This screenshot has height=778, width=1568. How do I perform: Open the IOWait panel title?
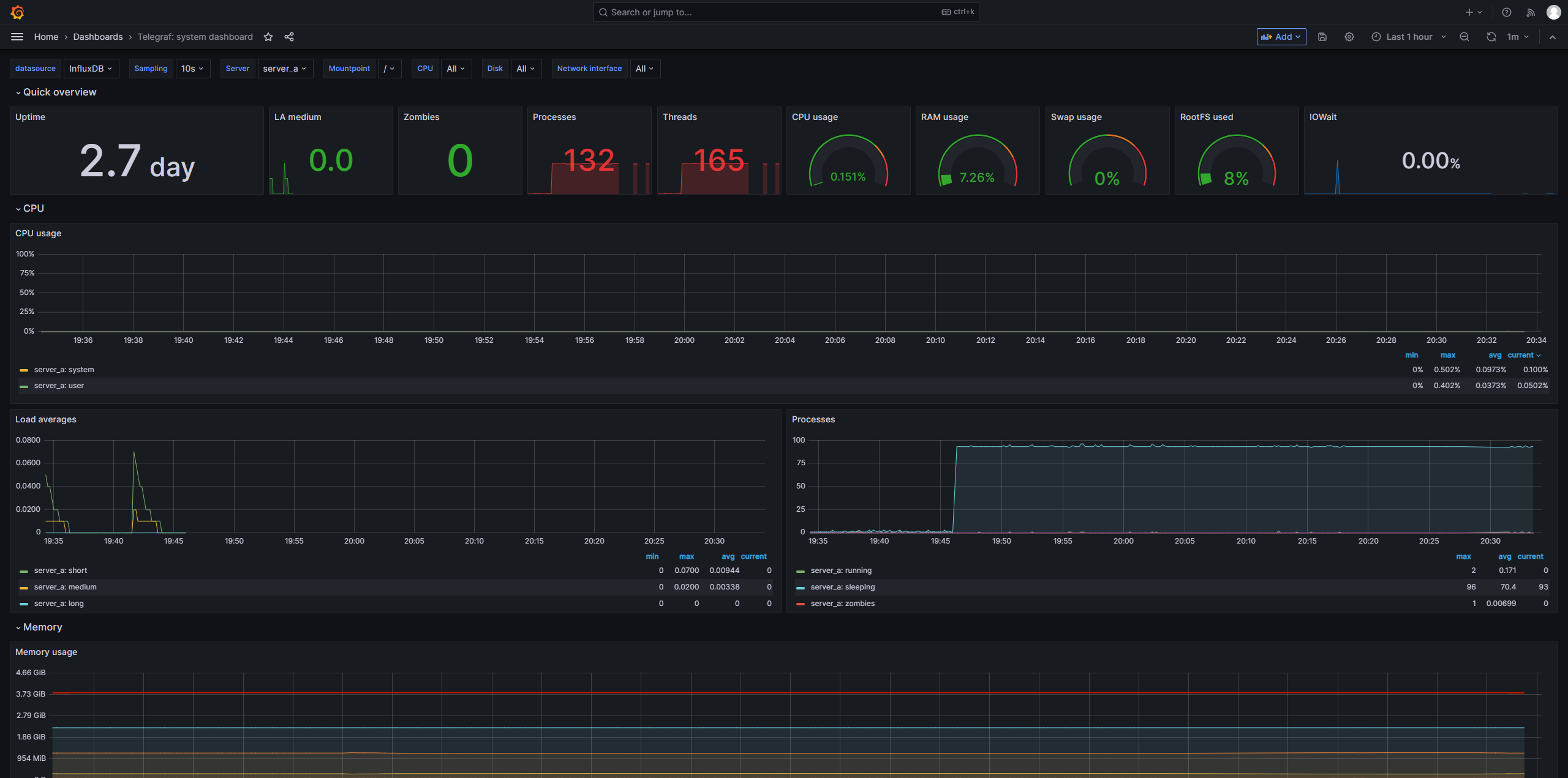(1323, 117)
